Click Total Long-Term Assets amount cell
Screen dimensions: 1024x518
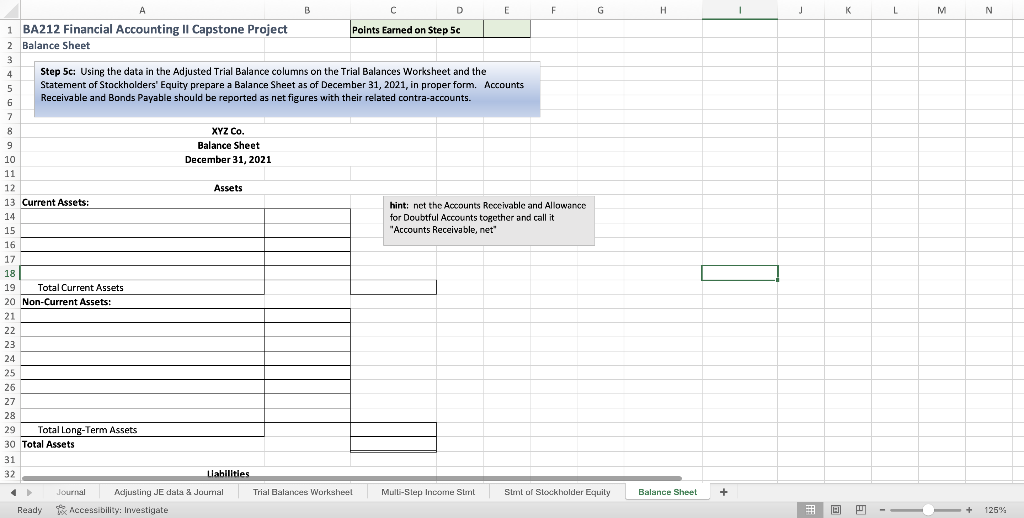393,430
